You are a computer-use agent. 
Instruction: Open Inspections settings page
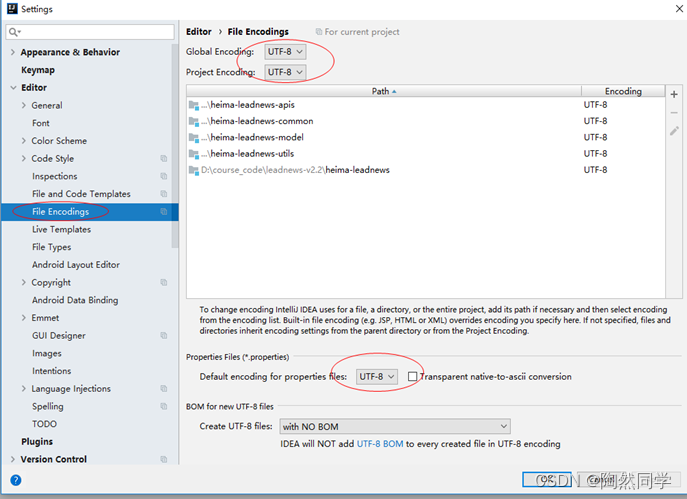[x=54, y=176]
